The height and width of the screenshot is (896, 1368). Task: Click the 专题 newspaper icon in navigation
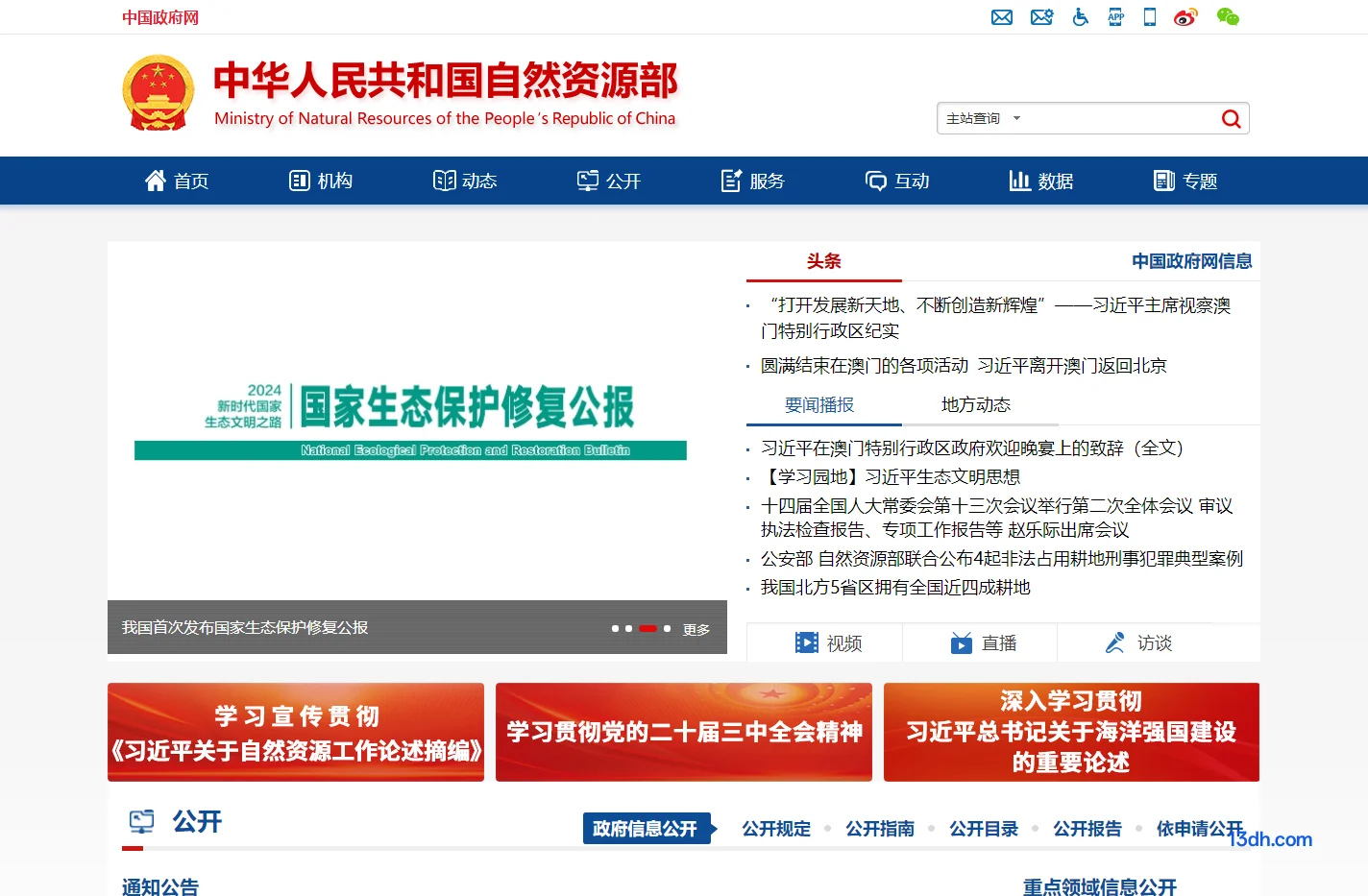coord(1164,181)
